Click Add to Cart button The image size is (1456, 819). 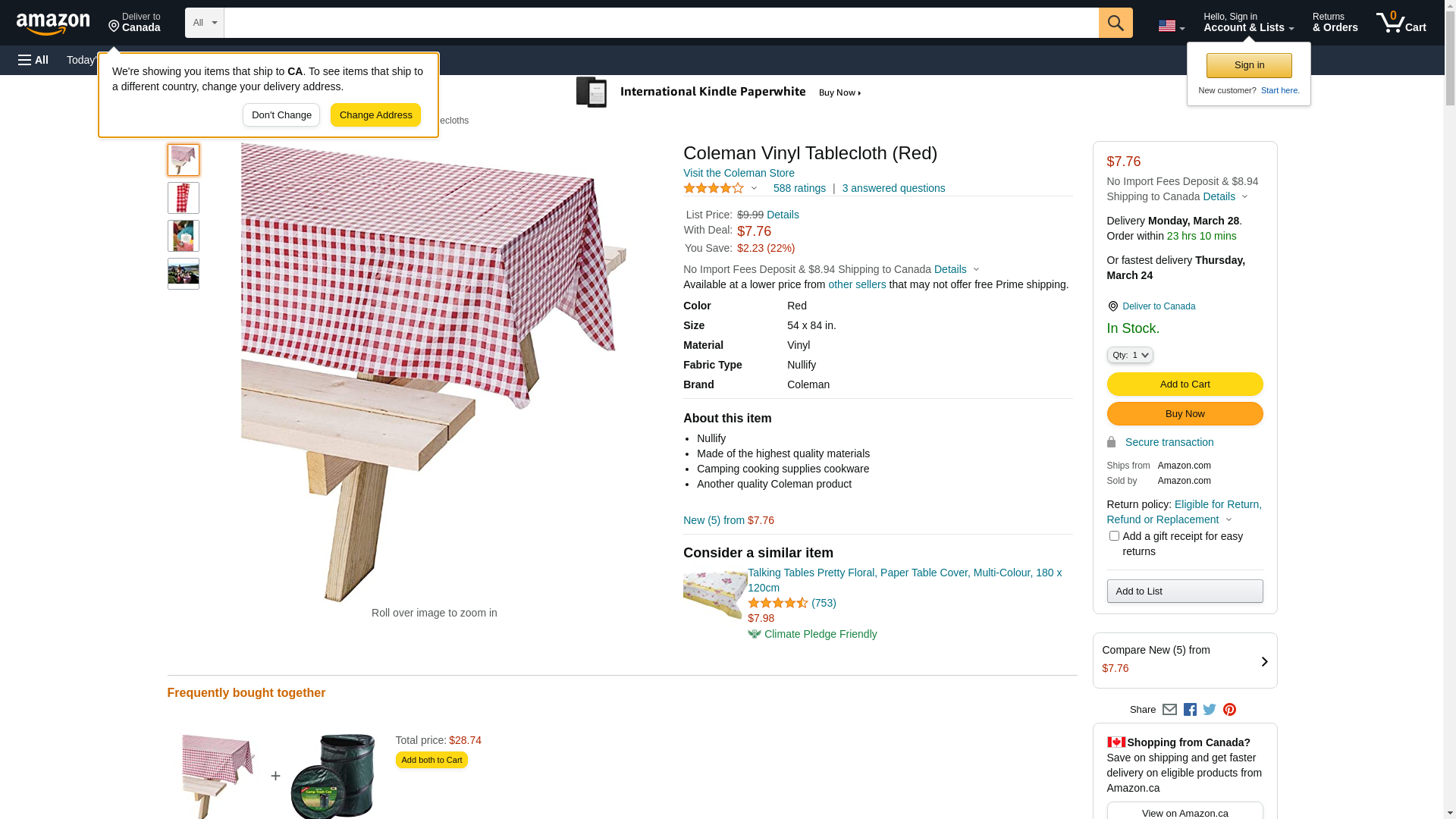click(x=1185, y=384)
